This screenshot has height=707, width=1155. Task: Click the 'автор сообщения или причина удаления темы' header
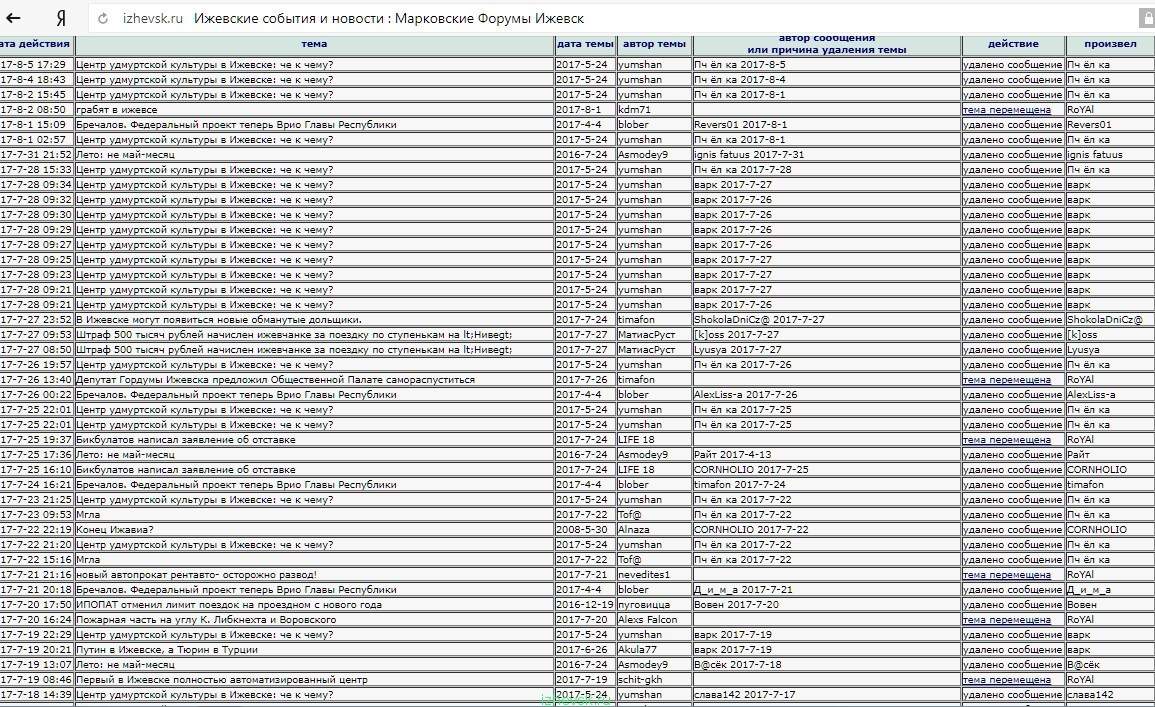826,44
